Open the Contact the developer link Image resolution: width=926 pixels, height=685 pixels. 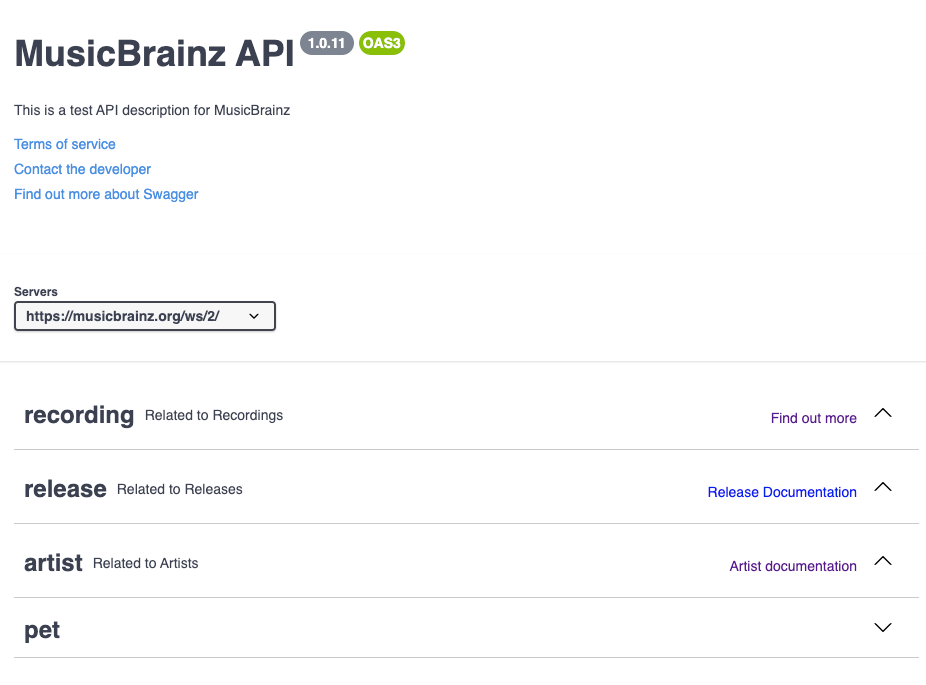coord(83,169)
